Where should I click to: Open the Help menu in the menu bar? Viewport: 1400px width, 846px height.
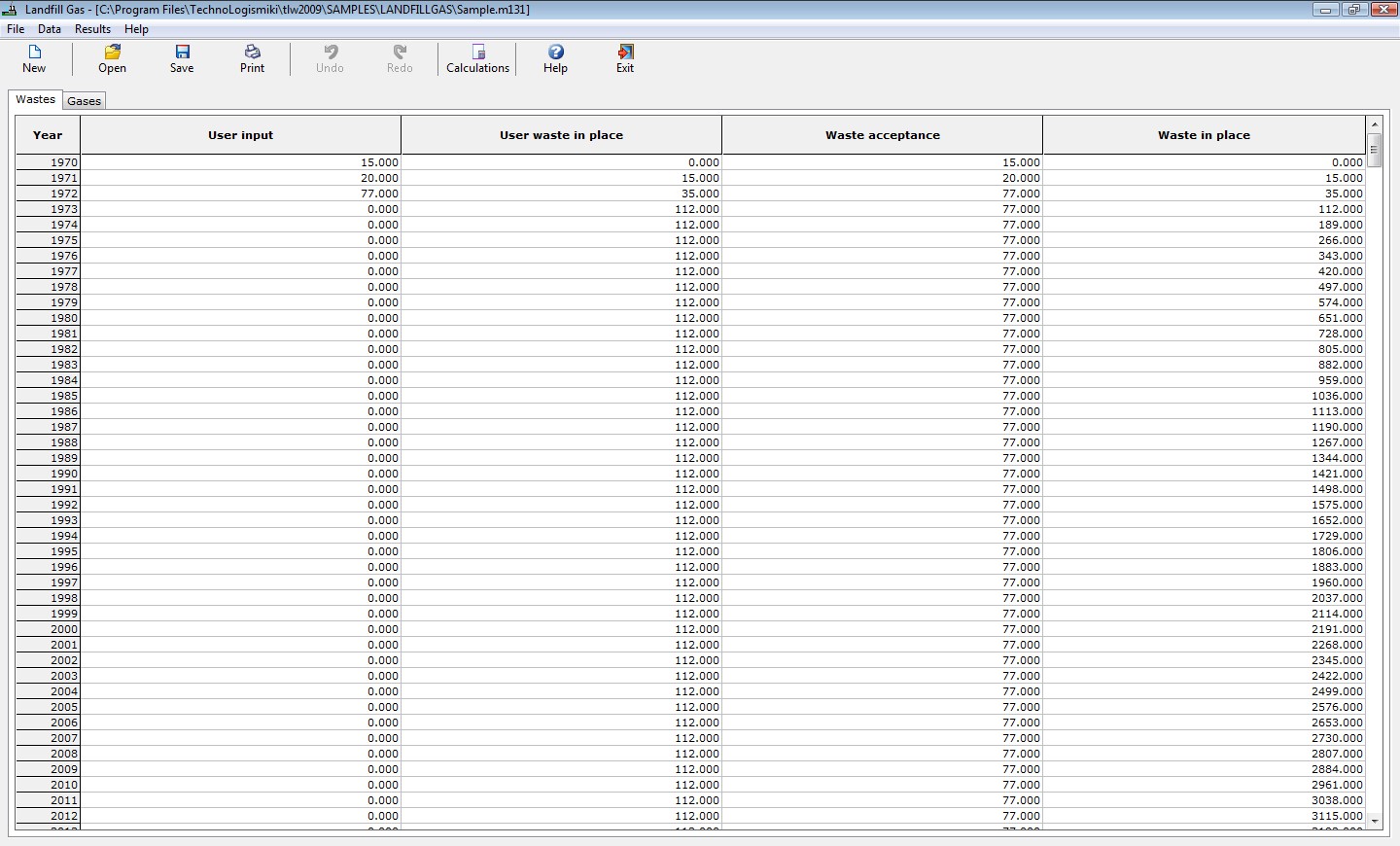click(136, 29)
